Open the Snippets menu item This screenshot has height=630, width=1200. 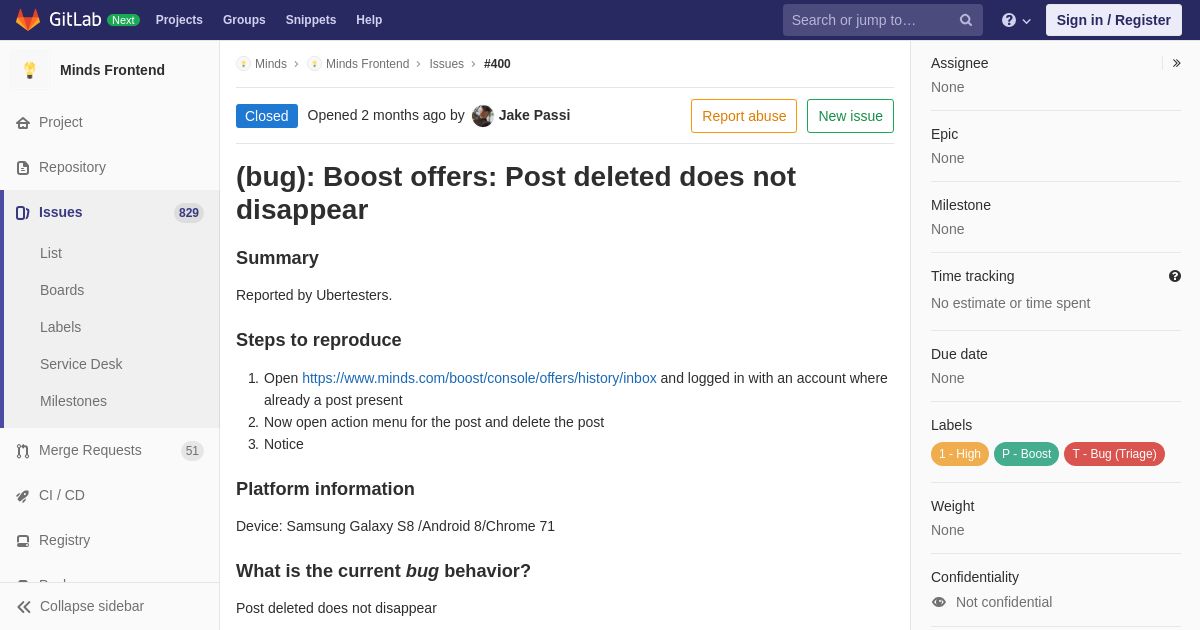[x=311, y=20]
